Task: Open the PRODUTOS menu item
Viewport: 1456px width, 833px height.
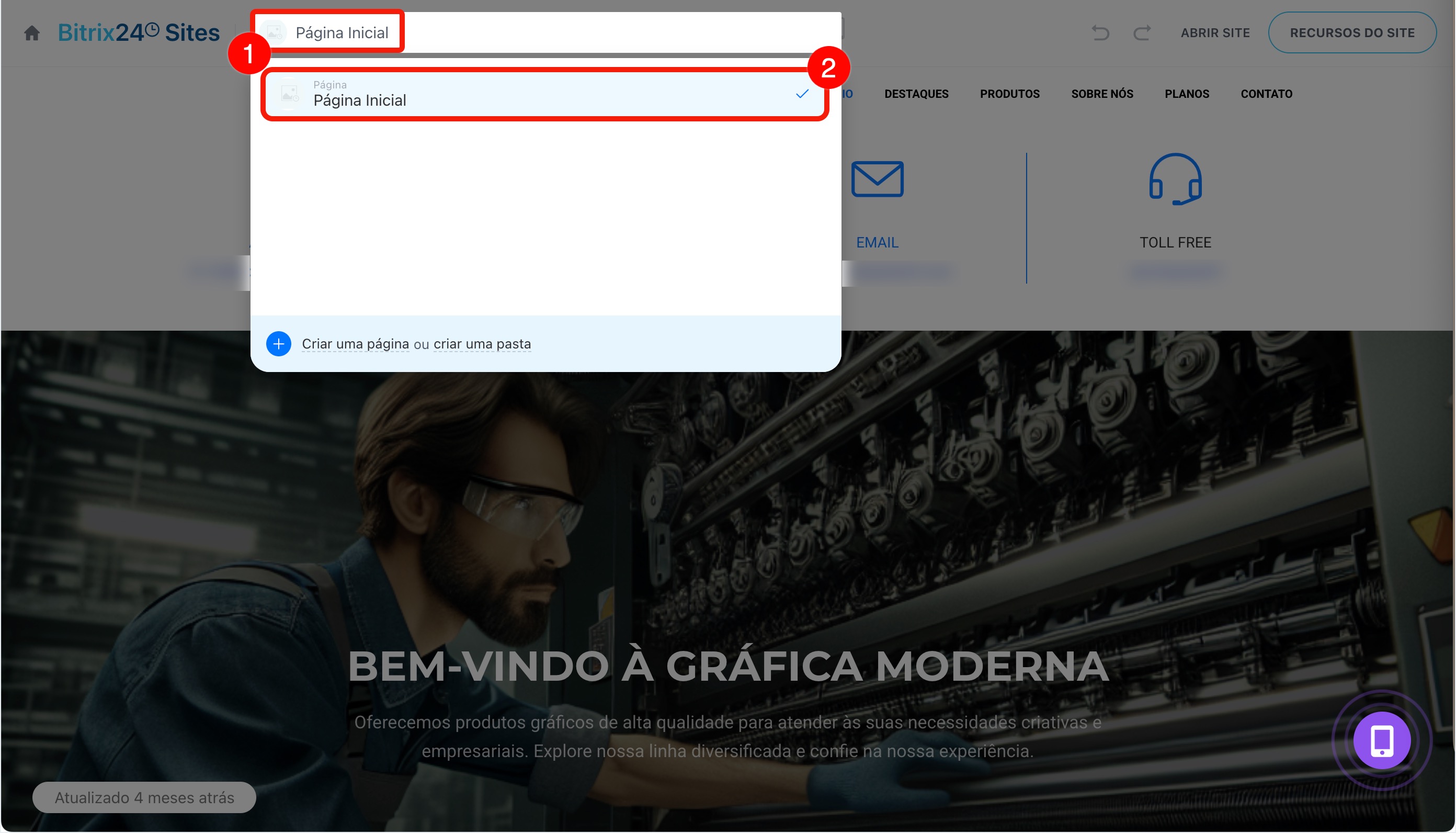Action: (x=1009, y=94)
